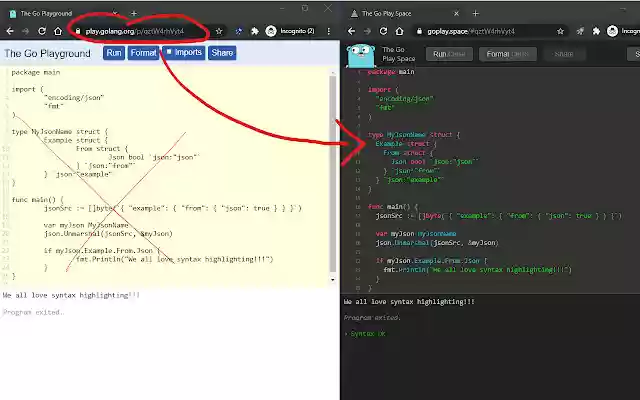
Task: Go back in the Go Playground browser window
Action: coord(10,31)
